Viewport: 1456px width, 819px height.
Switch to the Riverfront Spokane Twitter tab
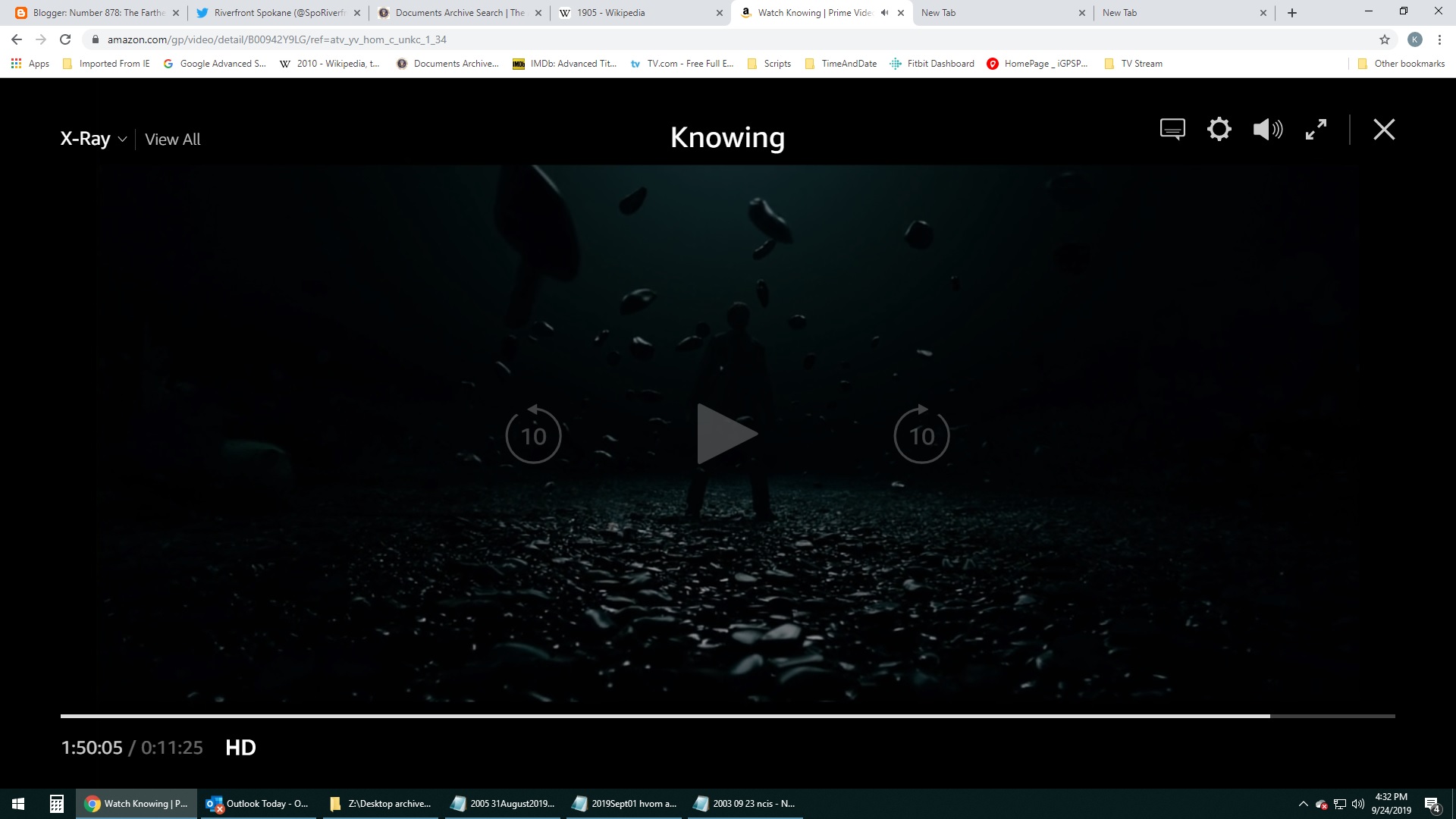tap(278, 13)
